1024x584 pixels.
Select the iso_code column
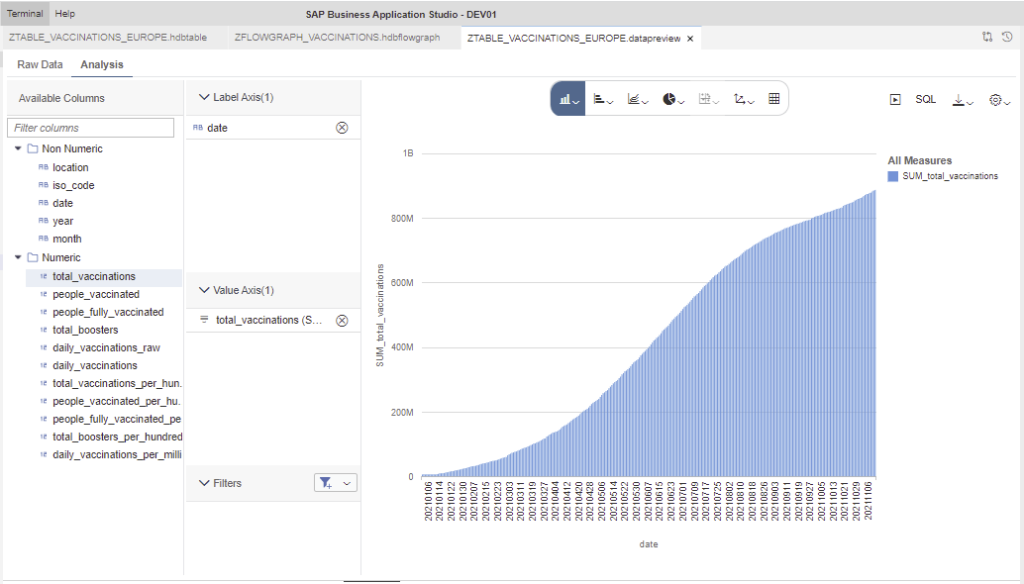click(73, 186)
